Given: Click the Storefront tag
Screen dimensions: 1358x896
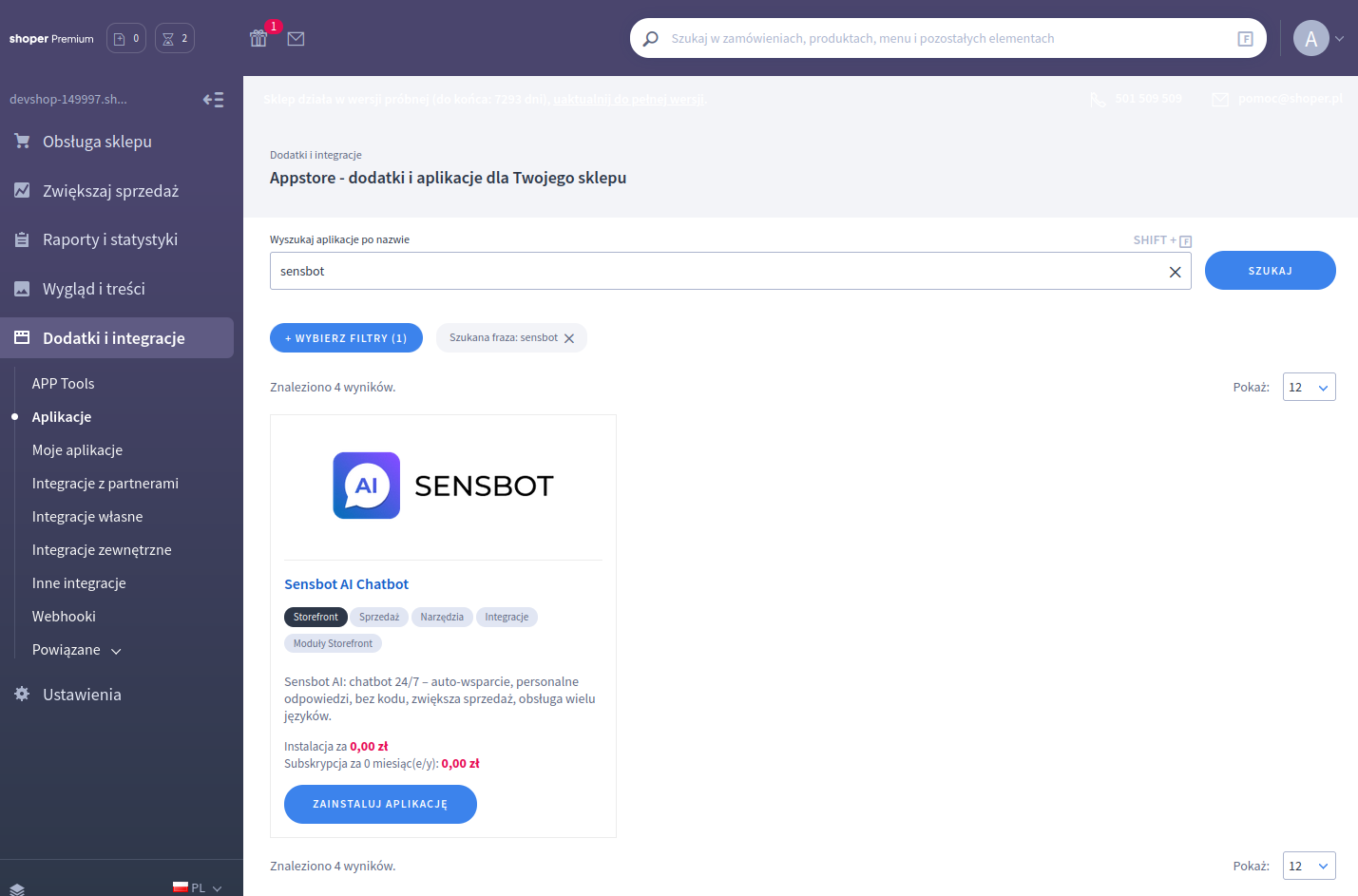Looking at the screenshot, I should (x=316, y=618).
